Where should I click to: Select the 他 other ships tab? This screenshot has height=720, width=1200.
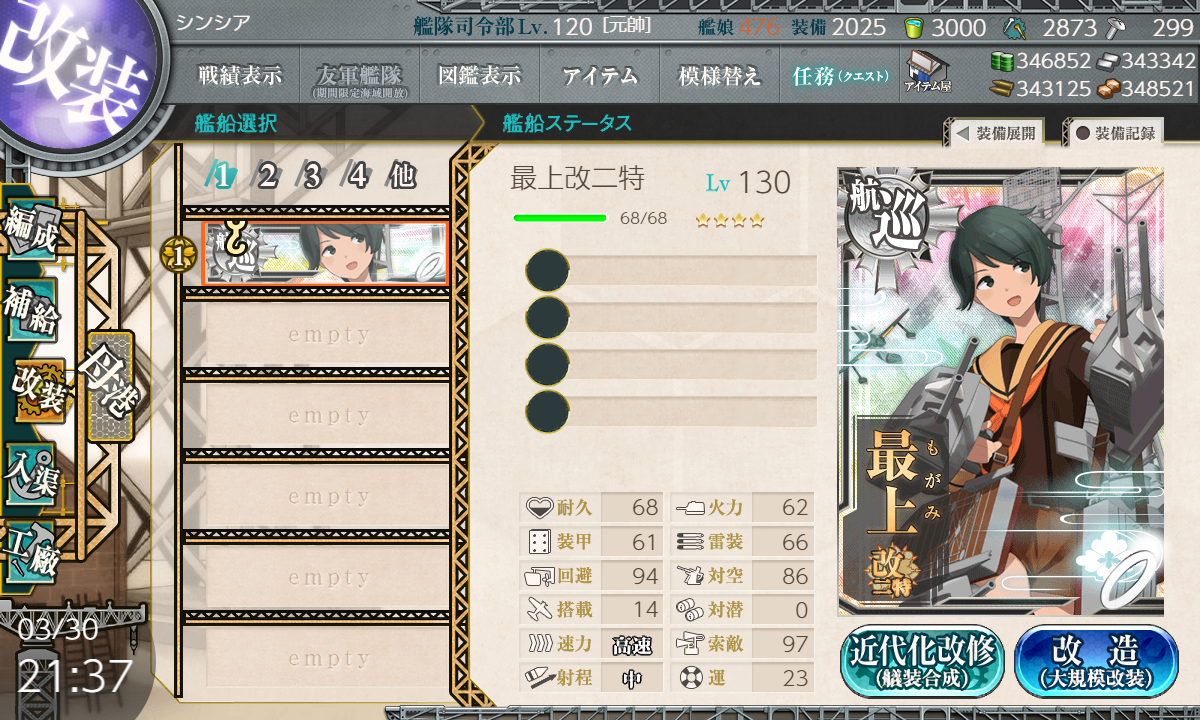point(401,176)
